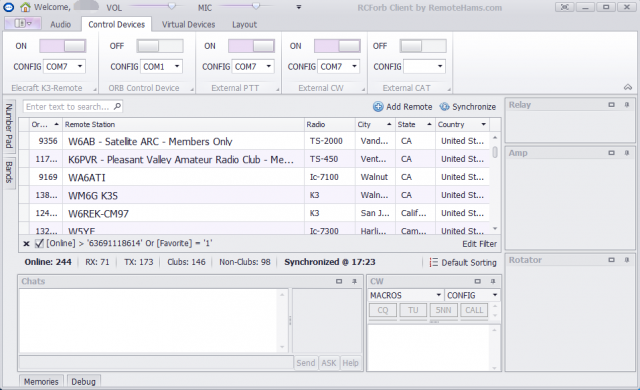Click the 5NN macro button
The width and height of the screenshot is (640, 390).
pyautogui.click(x=443, y=310)
